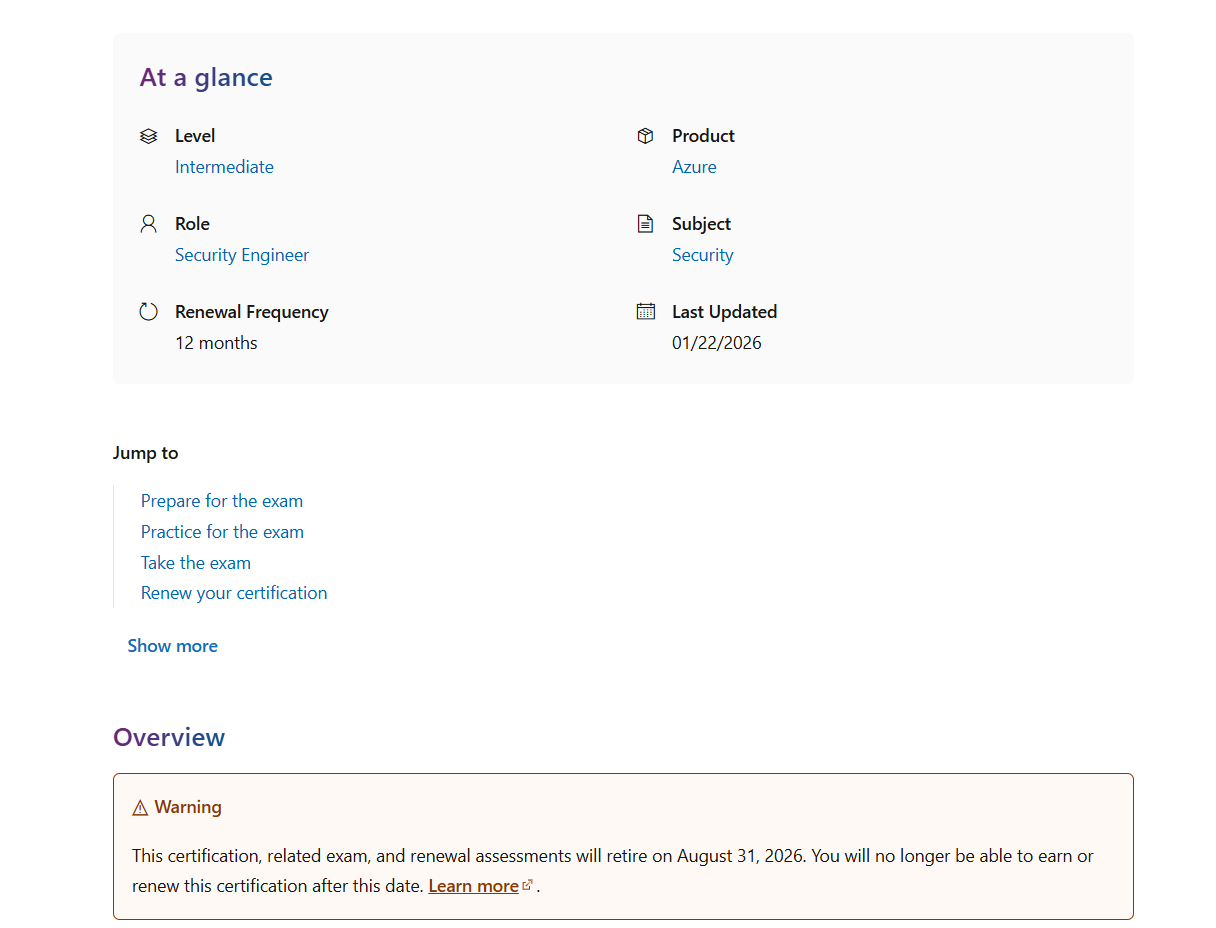This screenshot has height=928, width=1216.
Task: Click the Overview section heading
Action: coord(169,738)
